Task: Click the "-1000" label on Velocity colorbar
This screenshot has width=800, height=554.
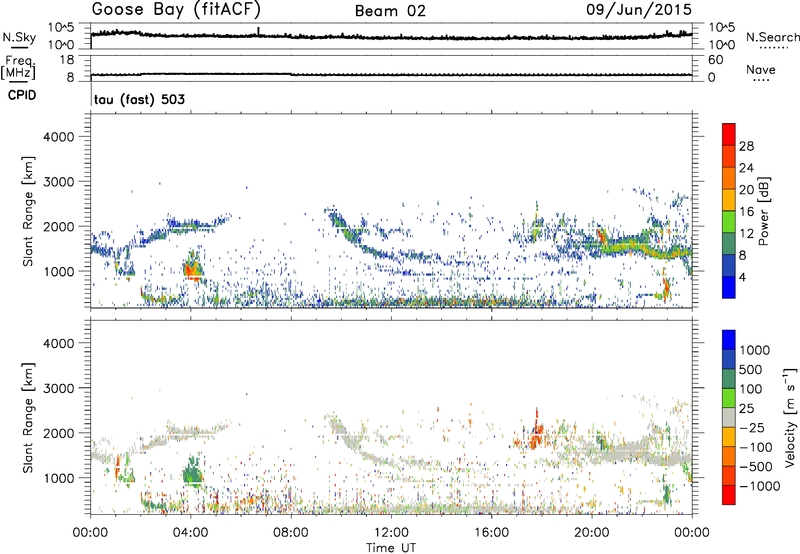Action: coord(759,486)
